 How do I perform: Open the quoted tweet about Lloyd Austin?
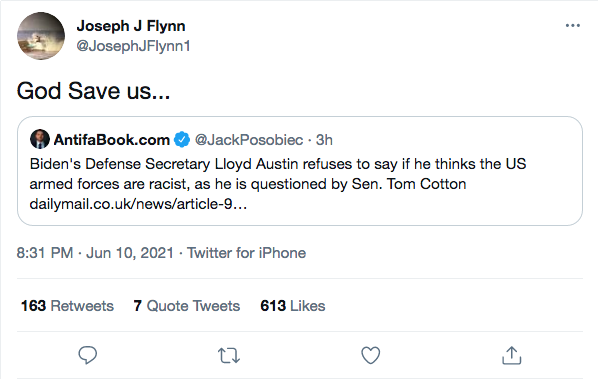pos(300,171)
